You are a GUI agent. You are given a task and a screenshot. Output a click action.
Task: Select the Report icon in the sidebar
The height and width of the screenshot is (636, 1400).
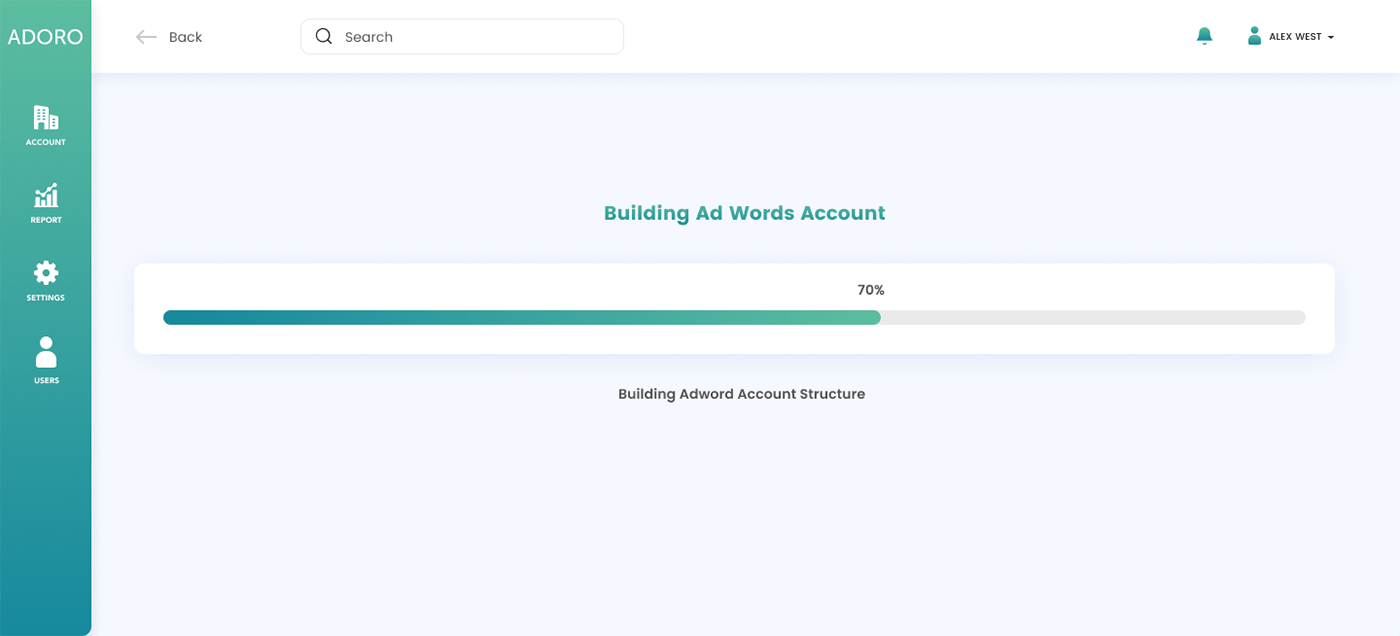[x=45, y=196]
